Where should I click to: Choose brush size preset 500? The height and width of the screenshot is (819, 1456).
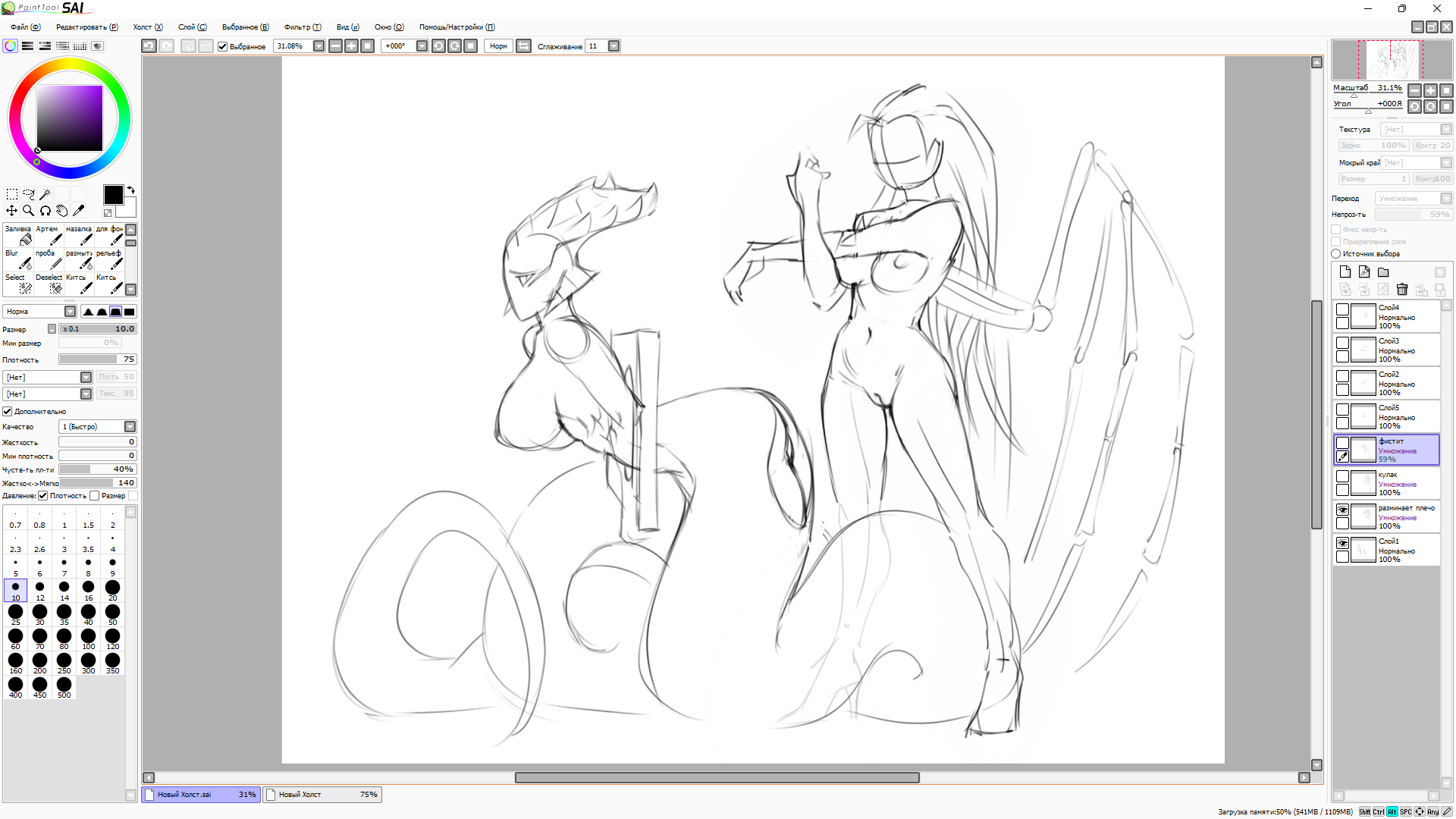pyautogui.click(x=64, y=687)
